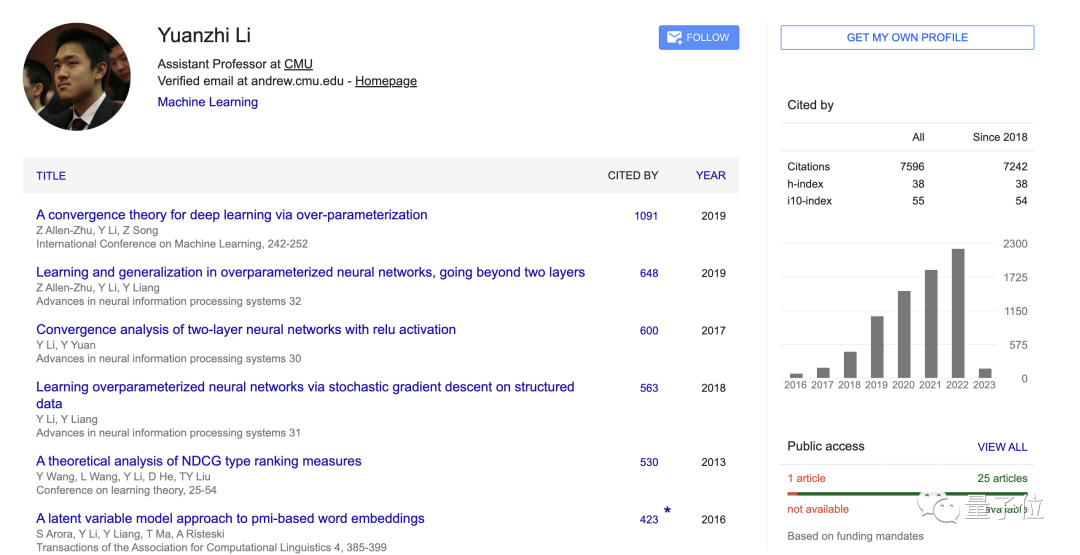Click the public access availability progress bar
Image resolution: width=1080 pixels, height=555 pixels.
tap(907, 493)
